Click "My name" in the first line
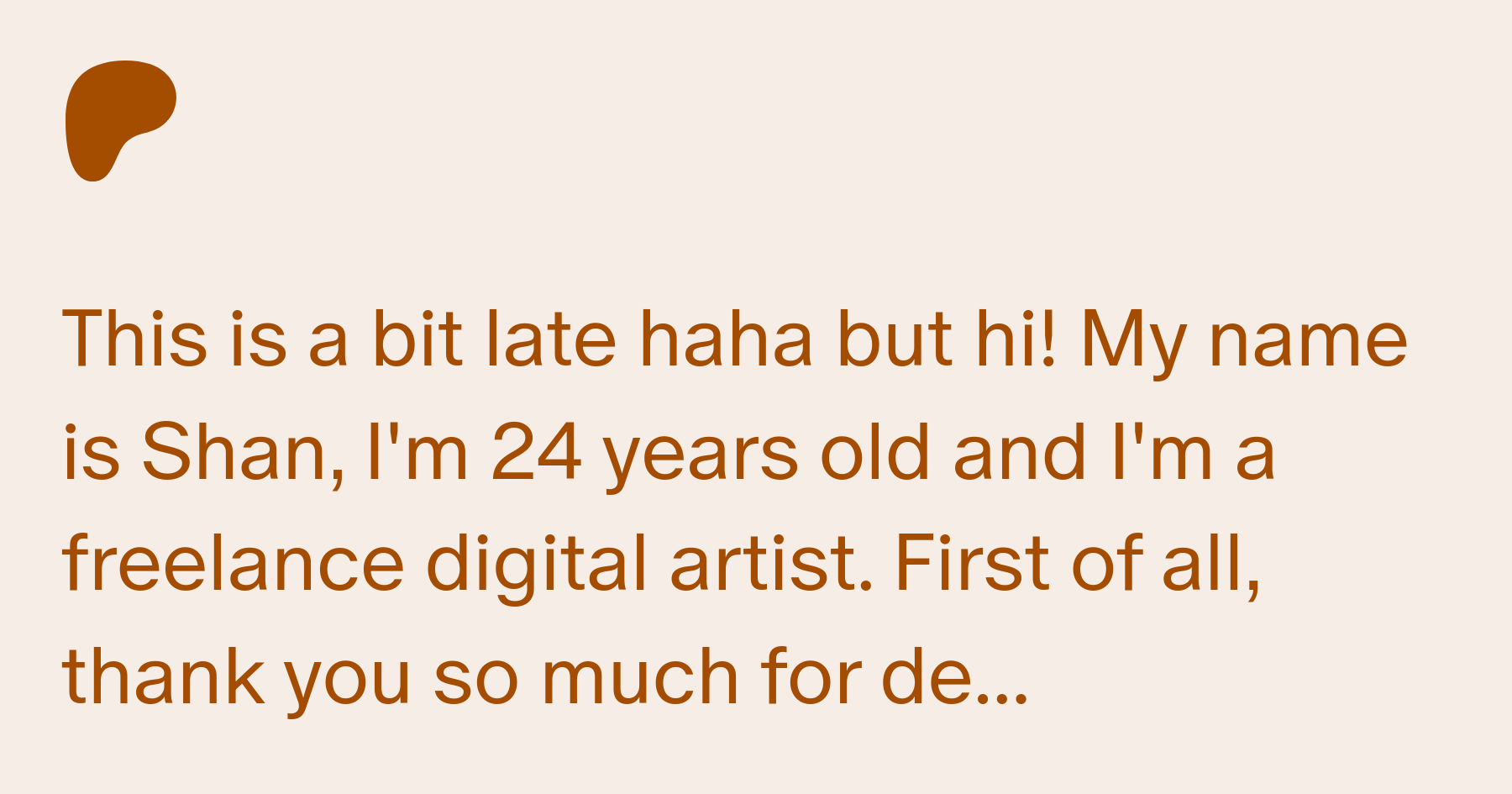 (x=1244, y=344)
